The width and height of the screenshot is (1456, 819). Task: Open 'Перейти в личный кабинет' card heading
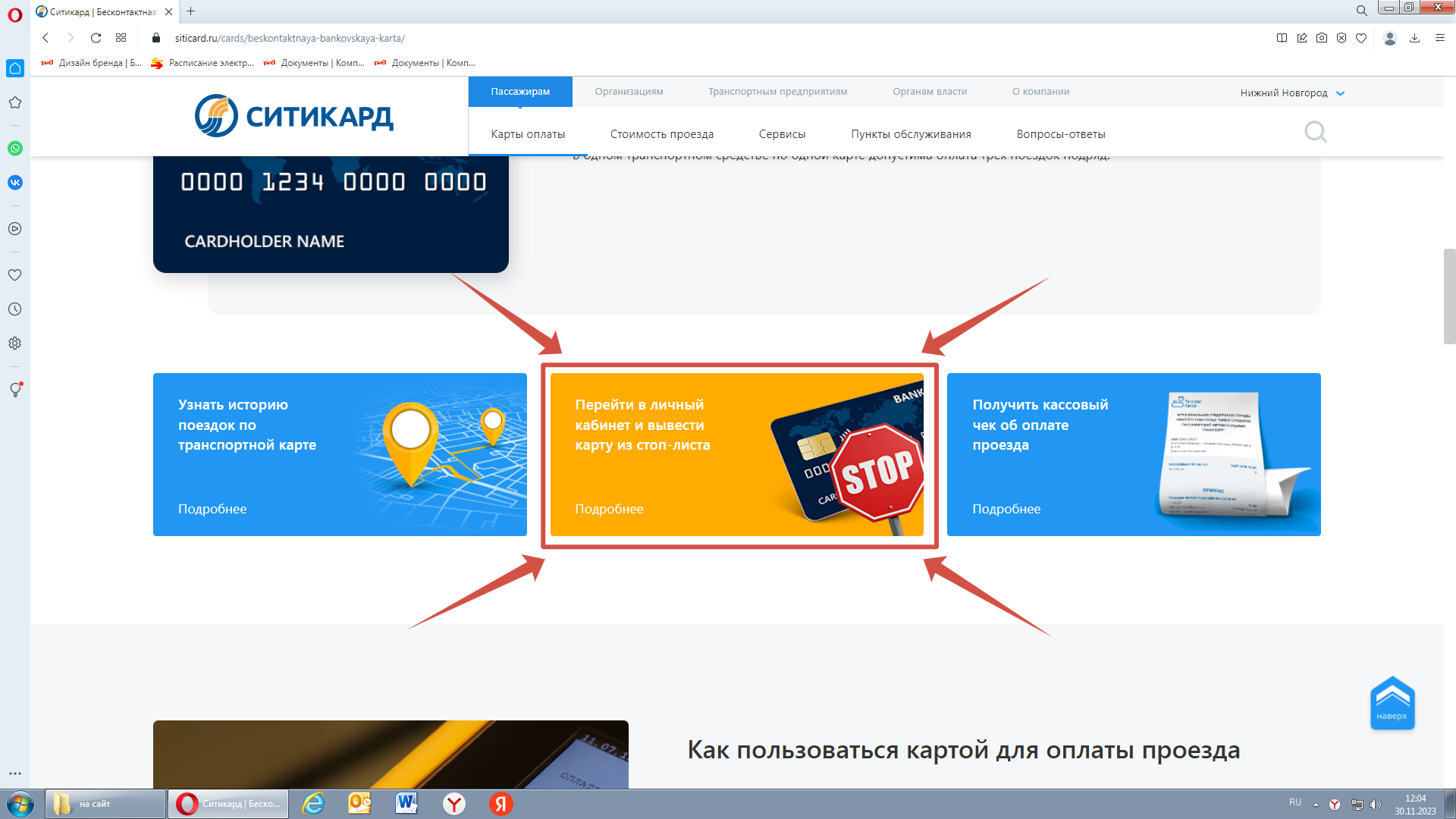click(642, 425)
